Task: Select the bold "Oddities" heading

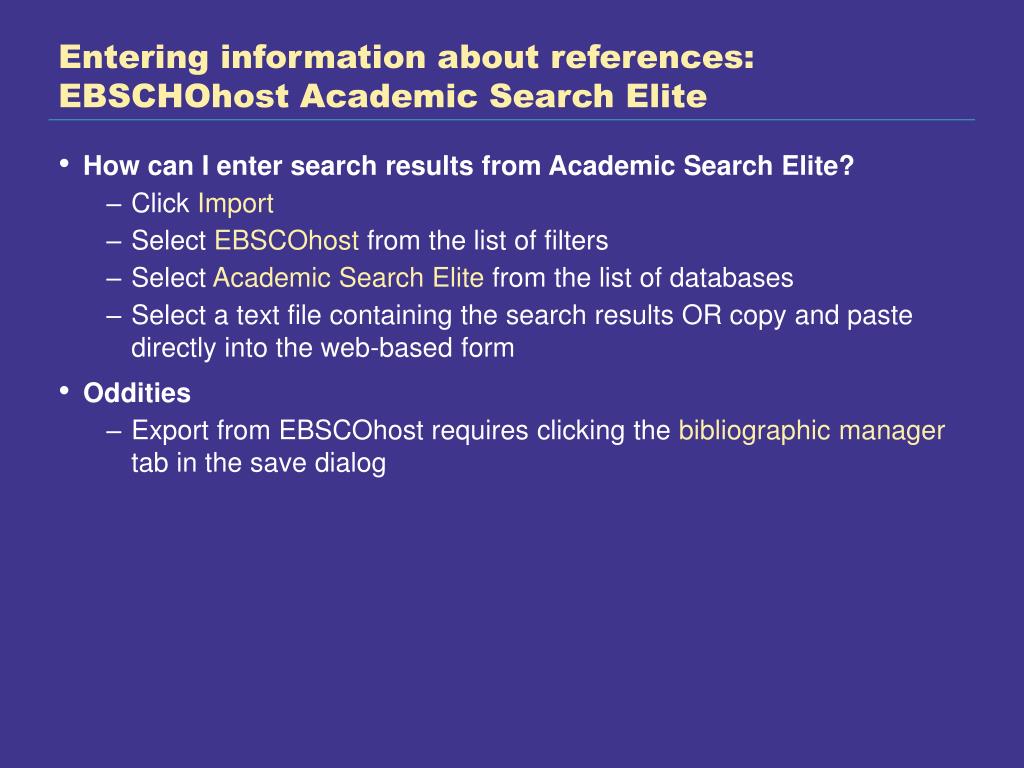Action: point(136,393)
